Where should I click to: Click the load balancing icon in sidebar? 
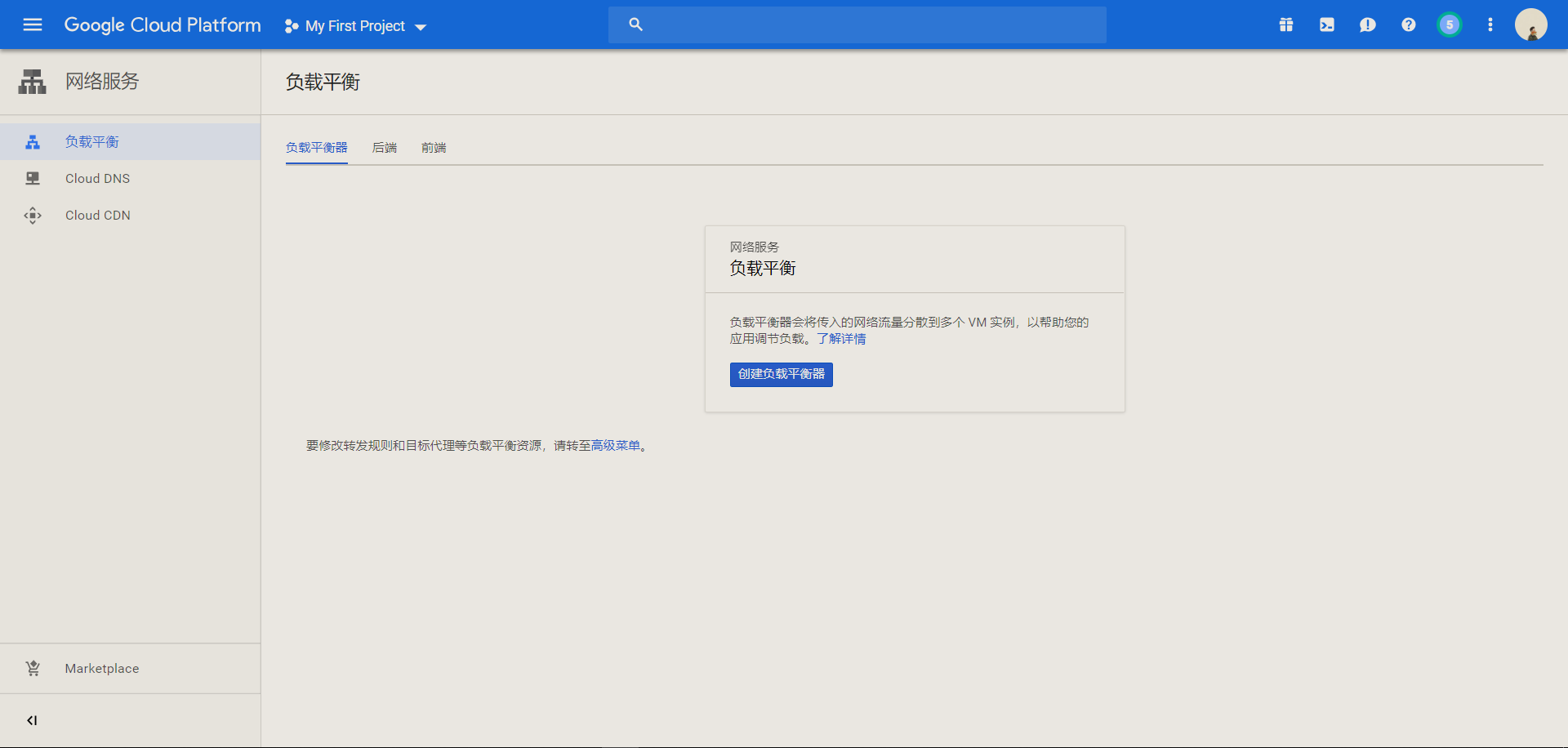(33, 142)
